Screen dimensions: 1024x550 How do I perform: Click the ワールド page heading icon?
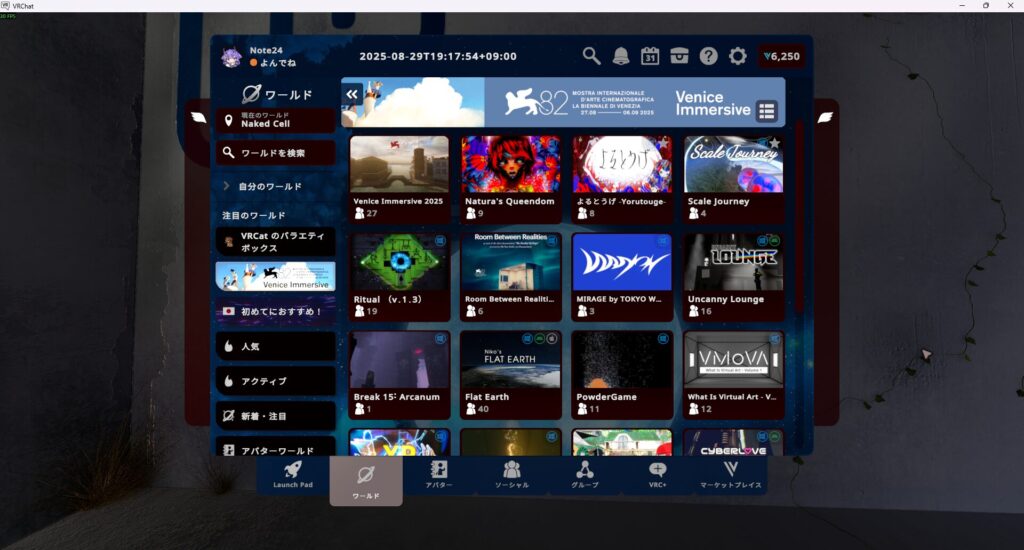click(x=251, y=95)
